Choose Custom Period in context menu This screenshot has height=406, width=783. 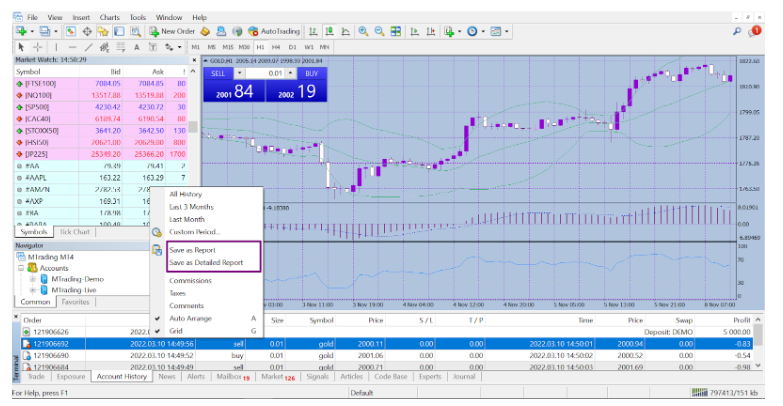point(194,232)
